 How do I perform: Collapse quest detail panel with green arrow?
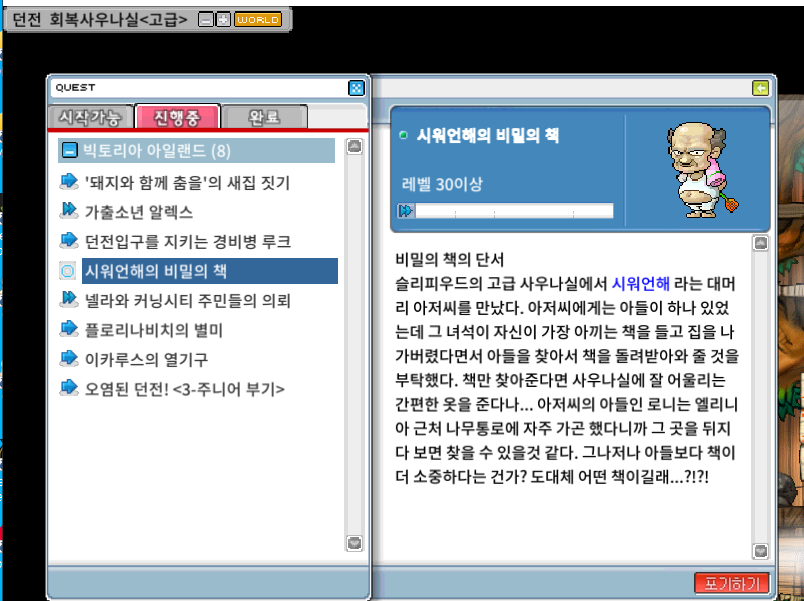pyautogui.click(x=760, y=88)
